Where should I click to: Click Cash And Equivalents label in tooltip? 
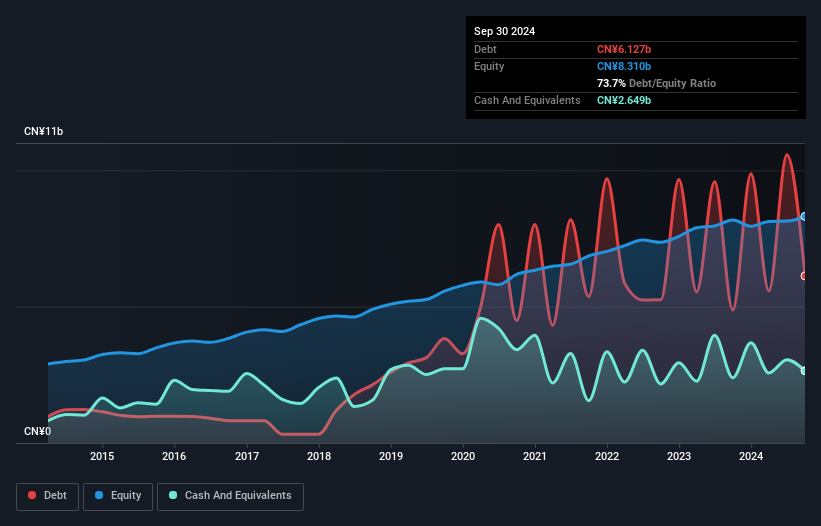527,100
